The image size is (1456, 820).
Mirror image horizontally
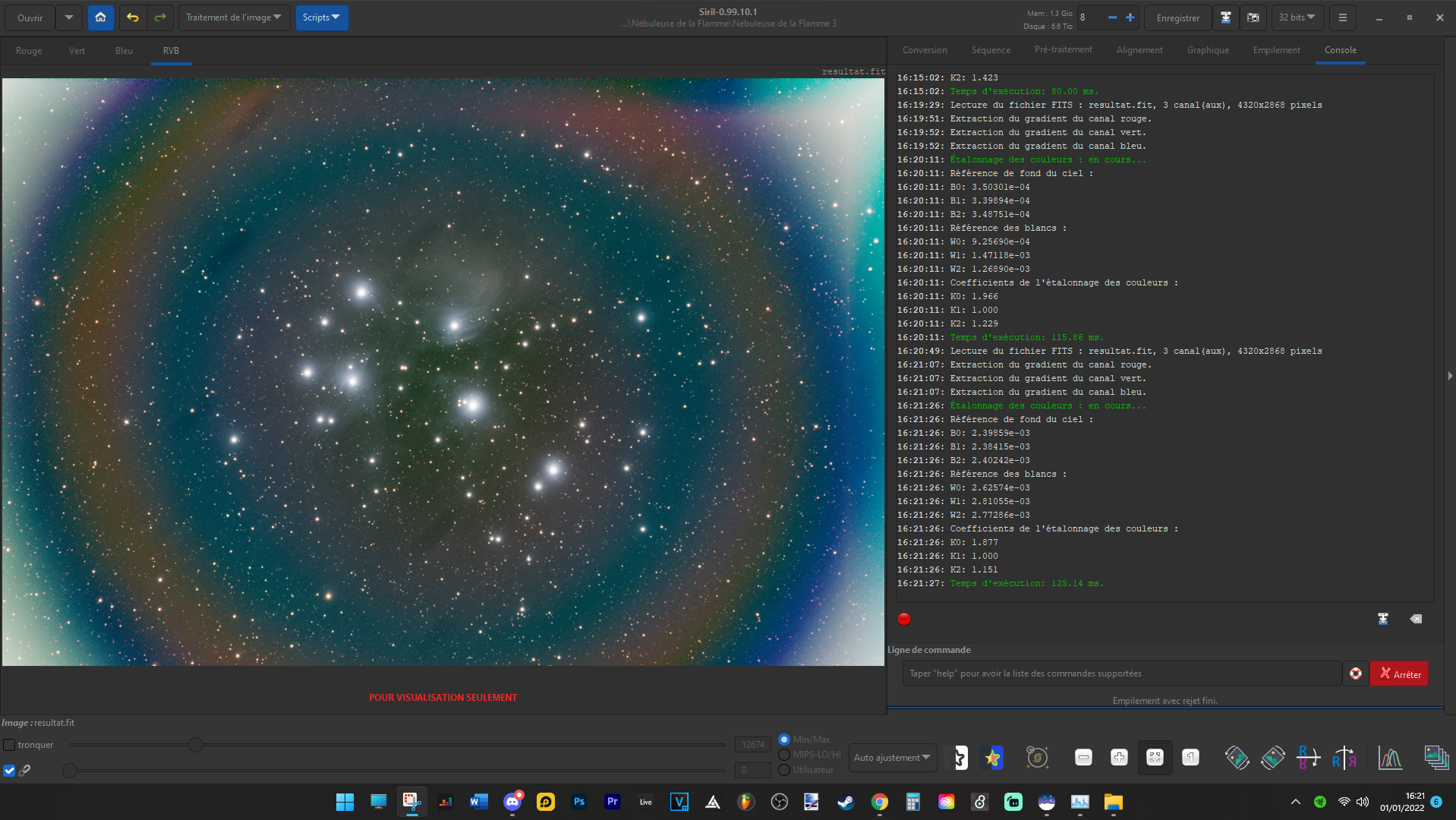[x=1344, y=758]
